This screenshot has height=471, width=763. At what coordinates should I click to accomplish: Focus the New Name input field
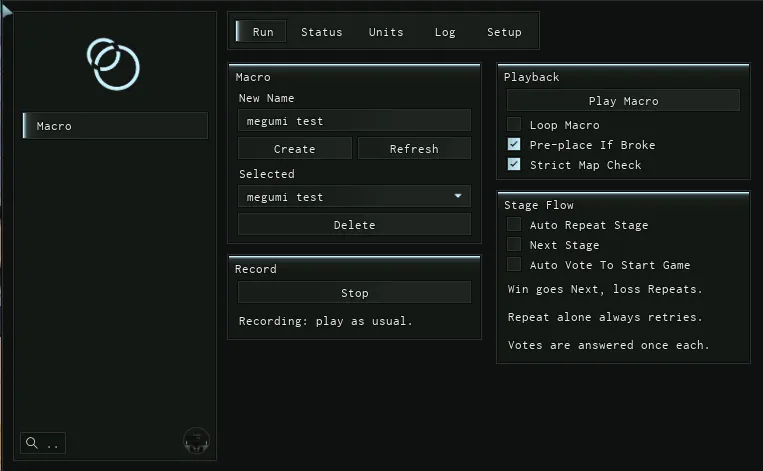click(354, 120)
